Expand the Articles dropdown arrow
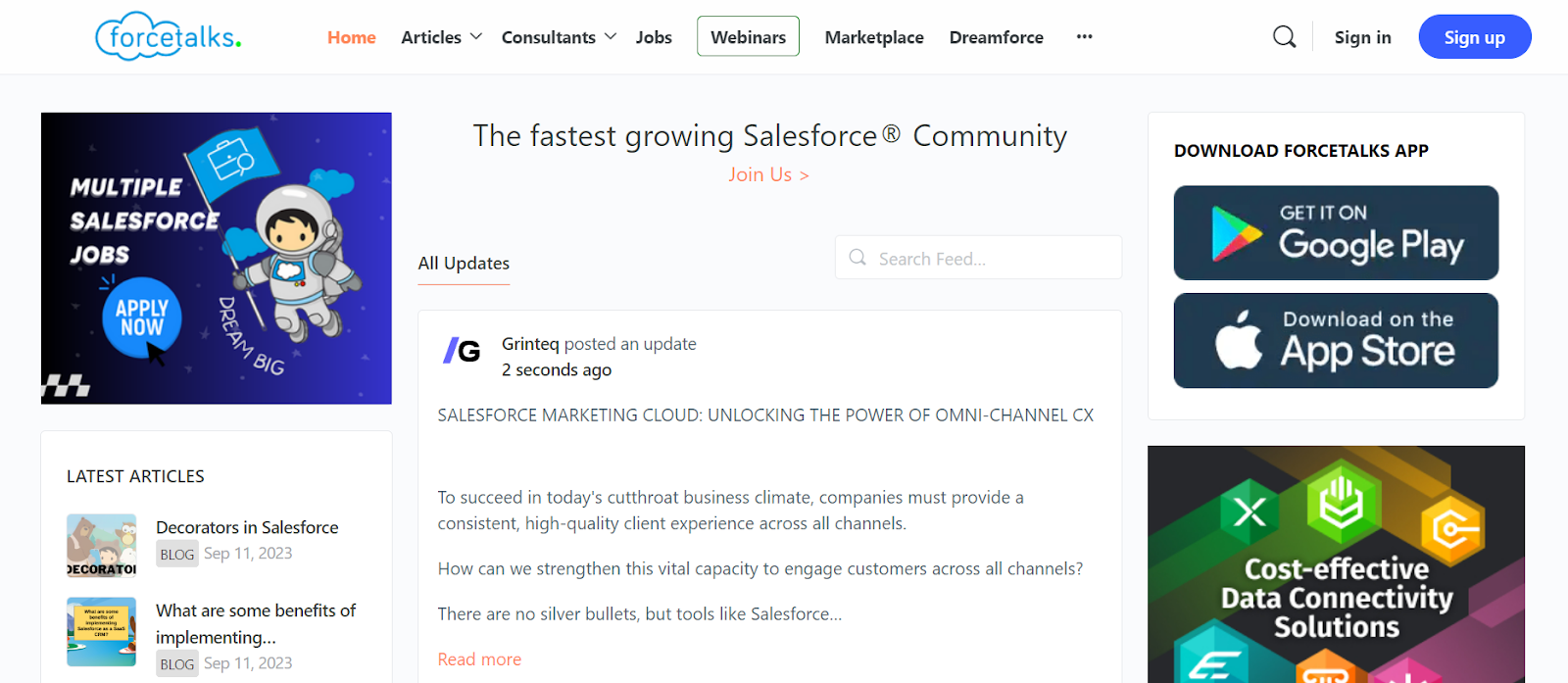Image resolution: width=1568 pixels, height=683 pixels. click(476, 36)
